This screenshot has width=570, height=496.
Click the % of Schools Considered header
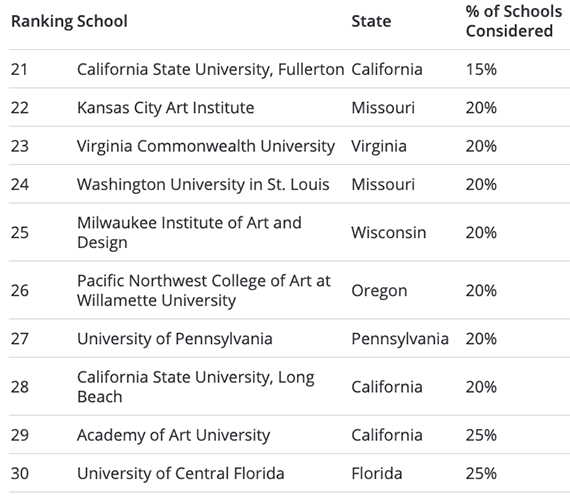514,21
